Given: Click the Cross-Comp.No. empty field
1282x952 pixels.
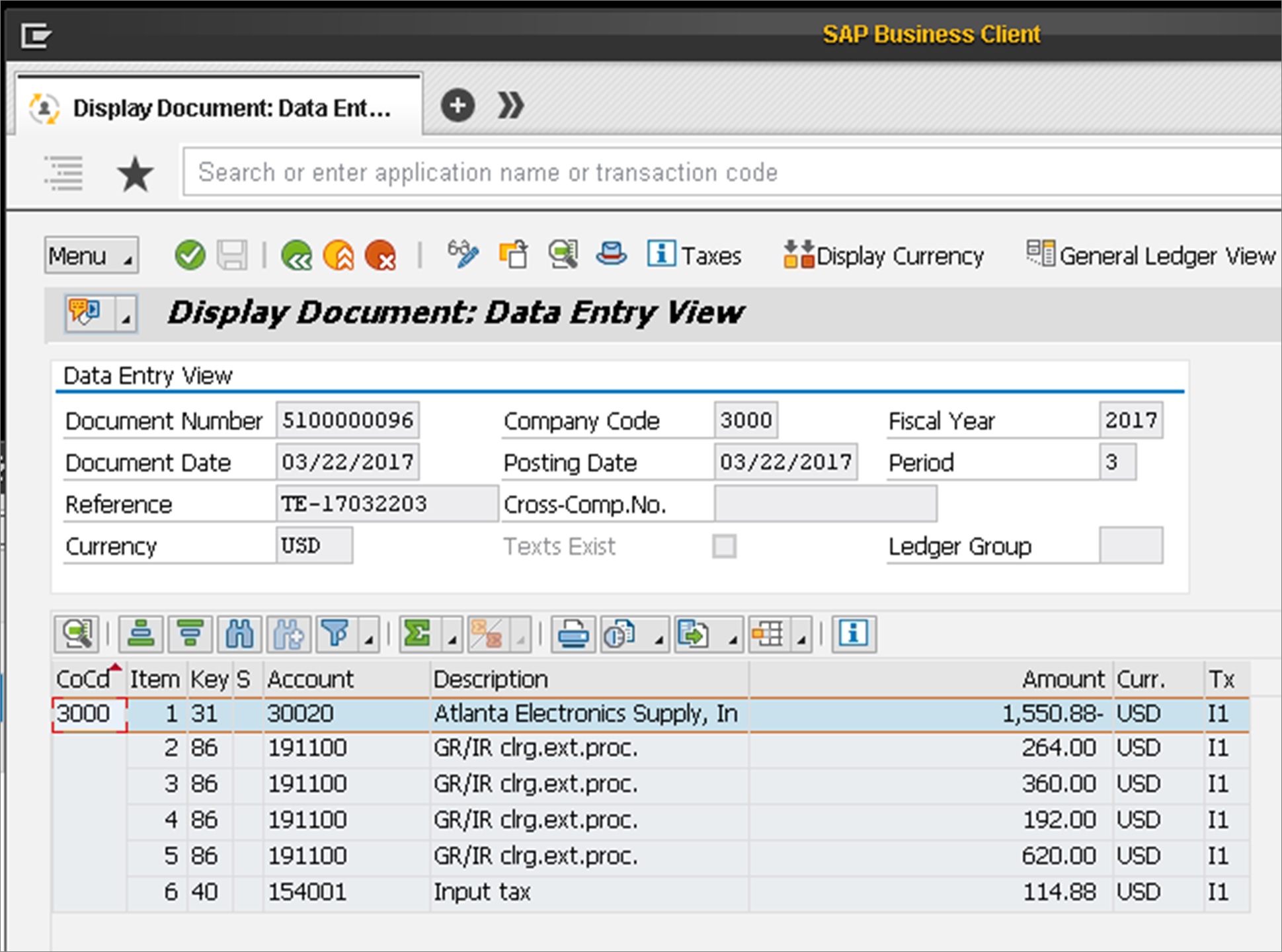Looking at the screenshot, I should click(825, 504).
